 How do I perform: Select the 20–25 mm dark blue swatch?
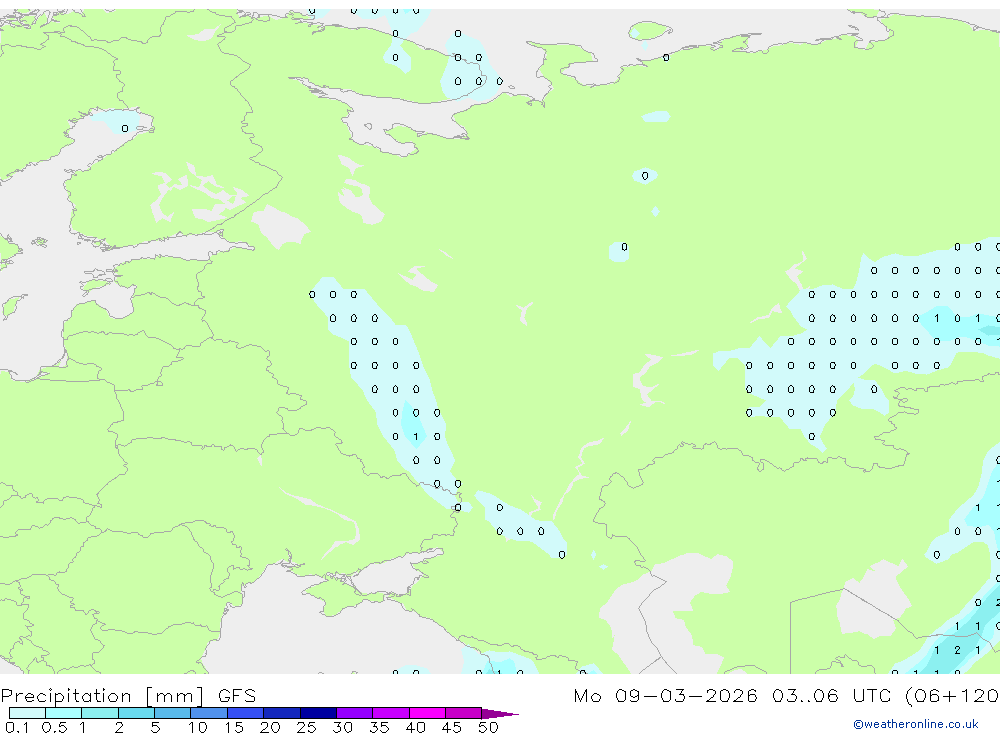point(282,713)
